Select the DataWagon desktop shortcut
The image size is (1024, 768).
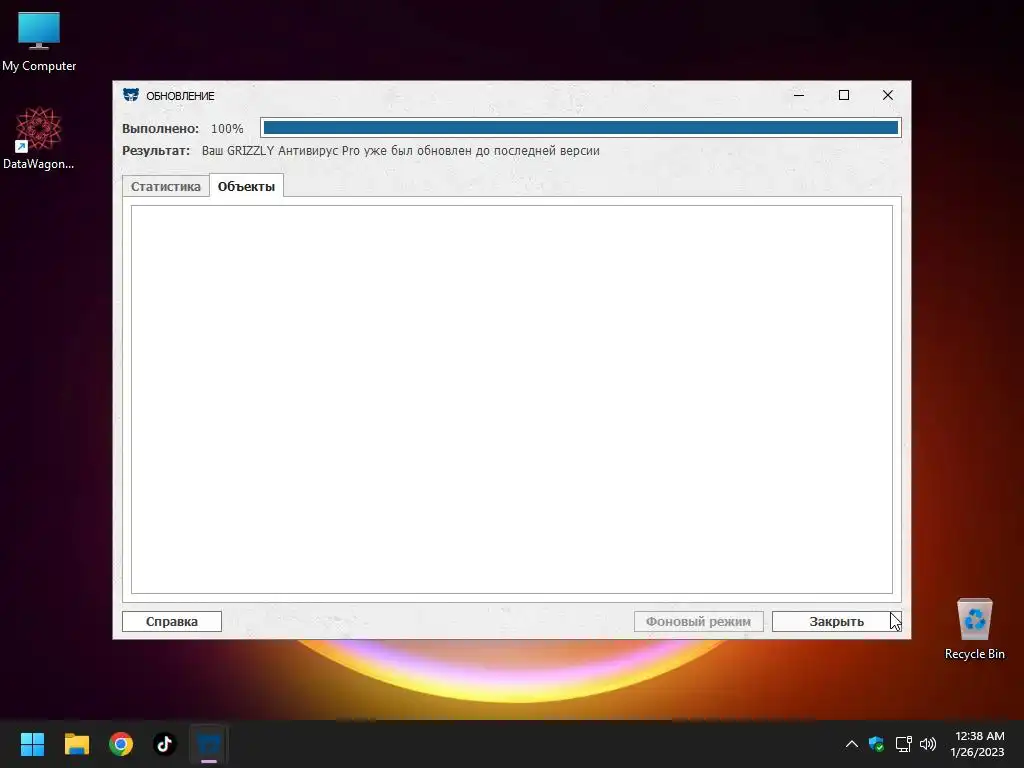[x=39, y=138]
